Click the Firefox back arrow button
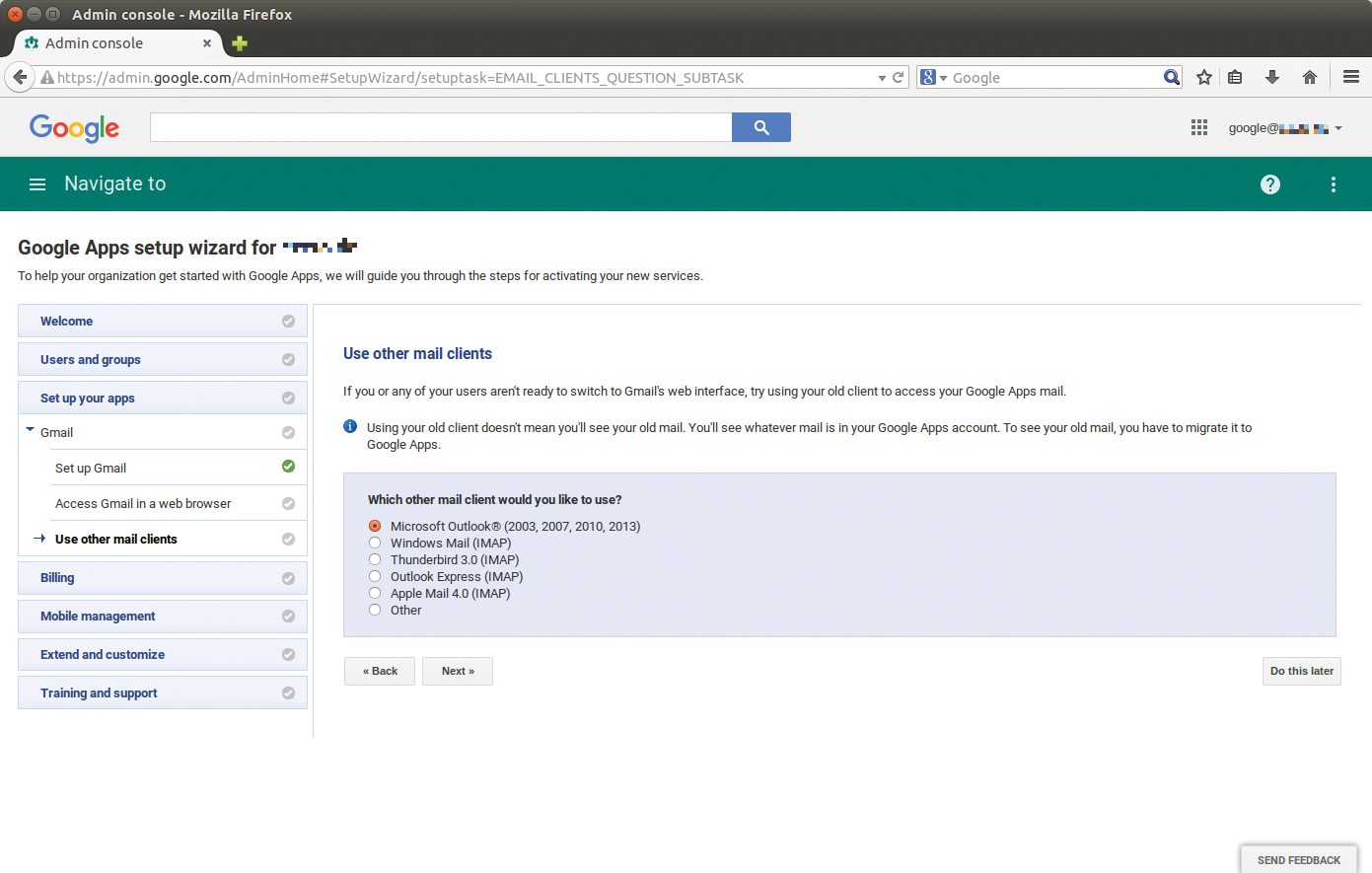Screen dimensions: 1372x873 20,77
